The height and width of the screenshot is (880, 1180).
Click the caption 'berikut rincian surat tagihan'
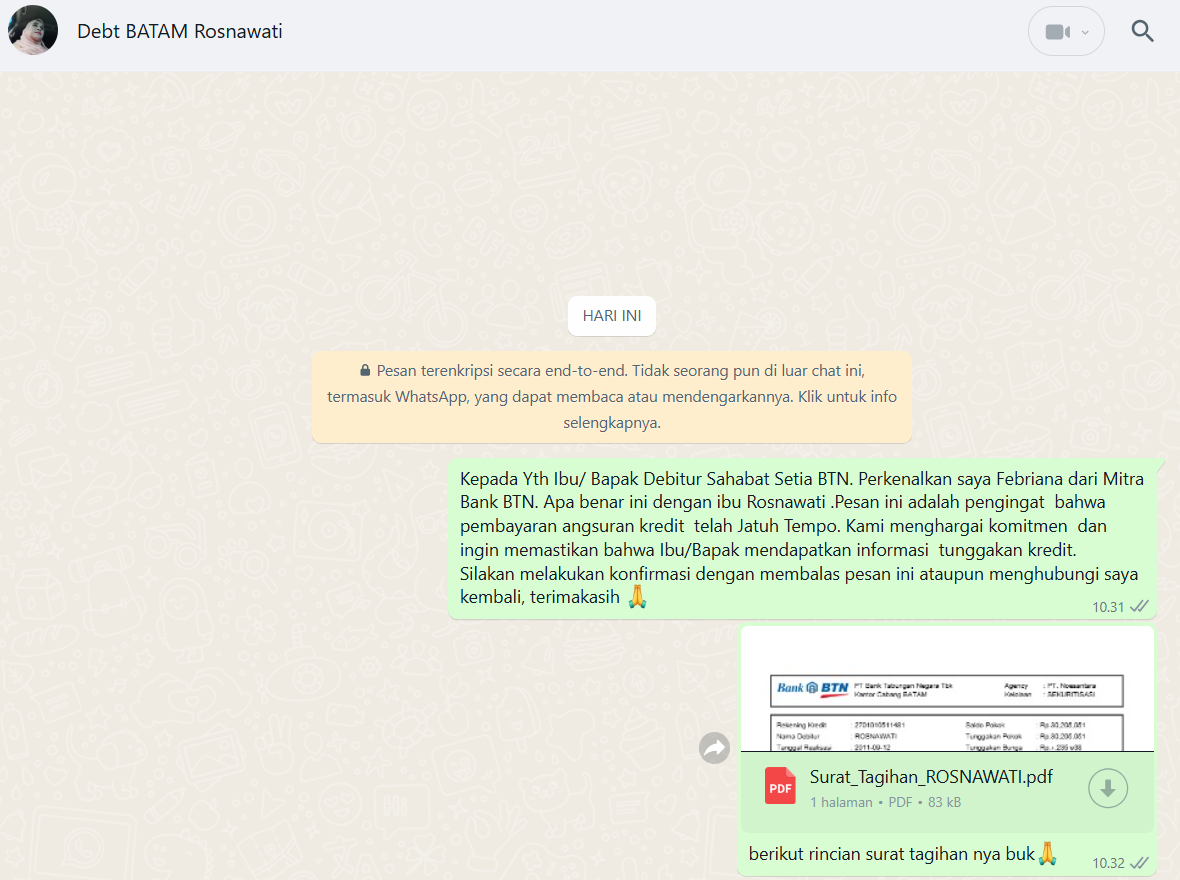(x=892, y=854)
